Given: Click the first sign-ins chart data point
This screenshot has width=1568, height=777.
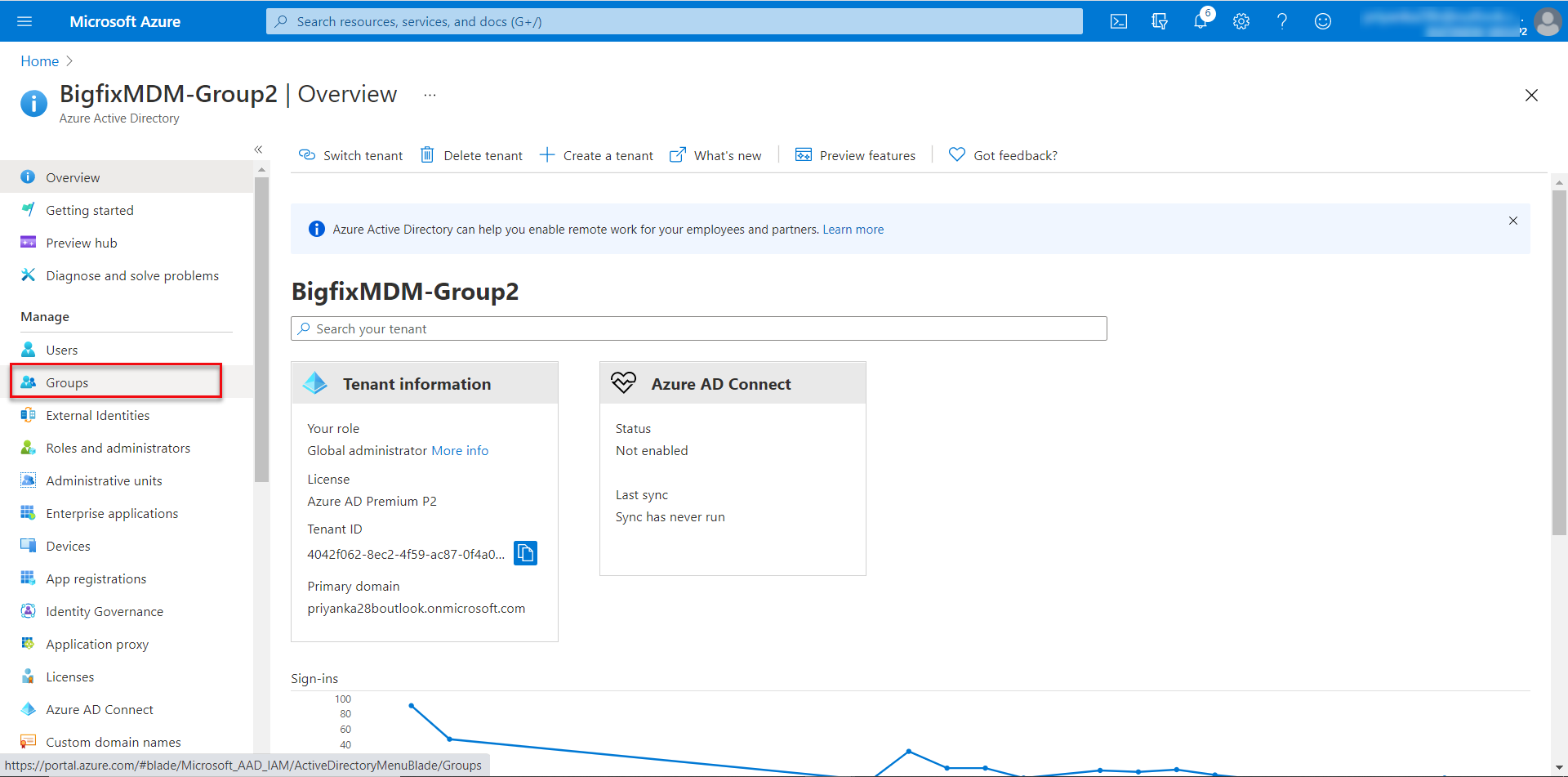Looking at the screenshot, I should (x=411, y=705).
